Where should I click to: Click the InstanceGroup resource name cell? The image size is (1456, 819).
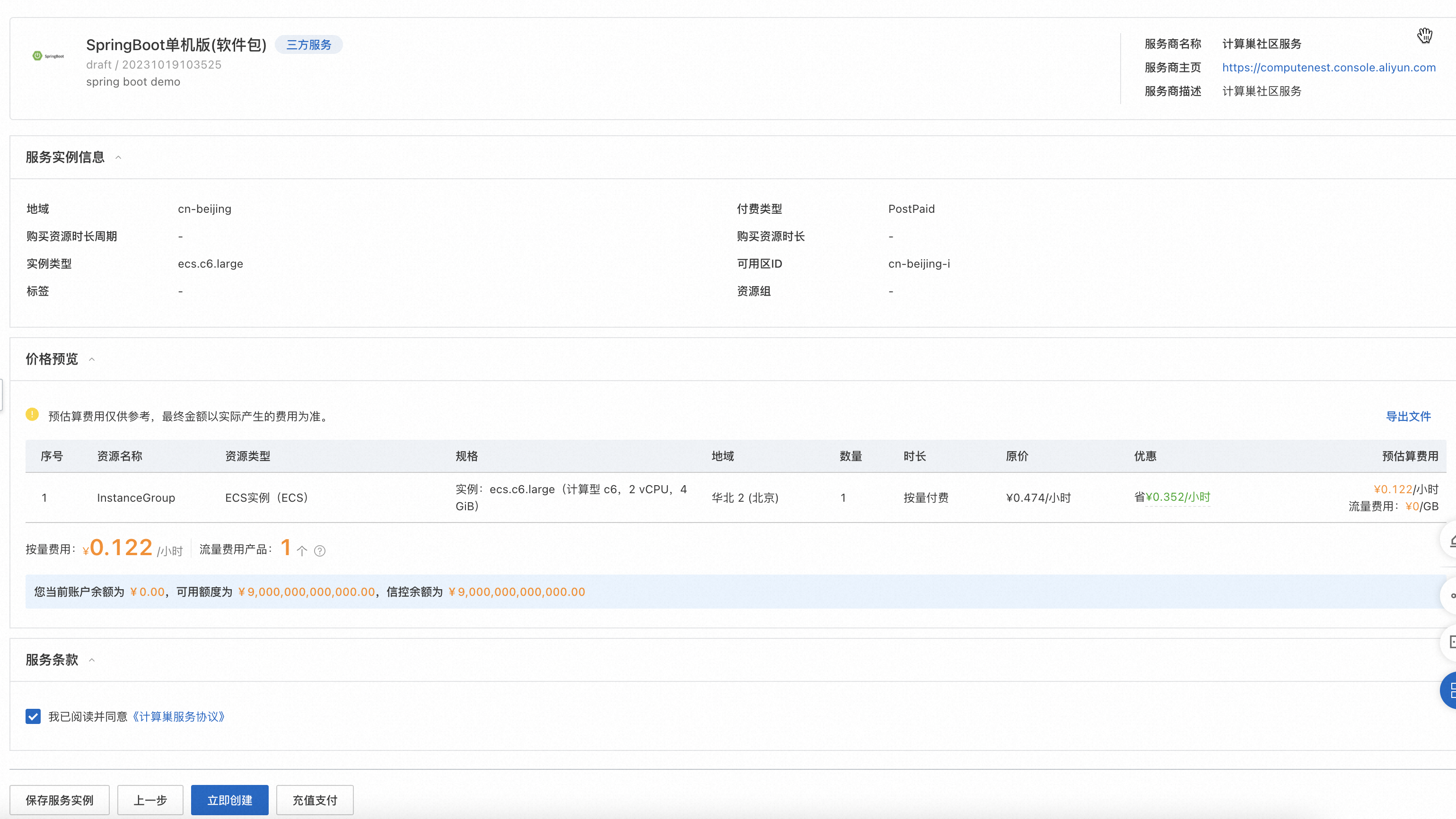pyautogui.click(x=136, y=498)
